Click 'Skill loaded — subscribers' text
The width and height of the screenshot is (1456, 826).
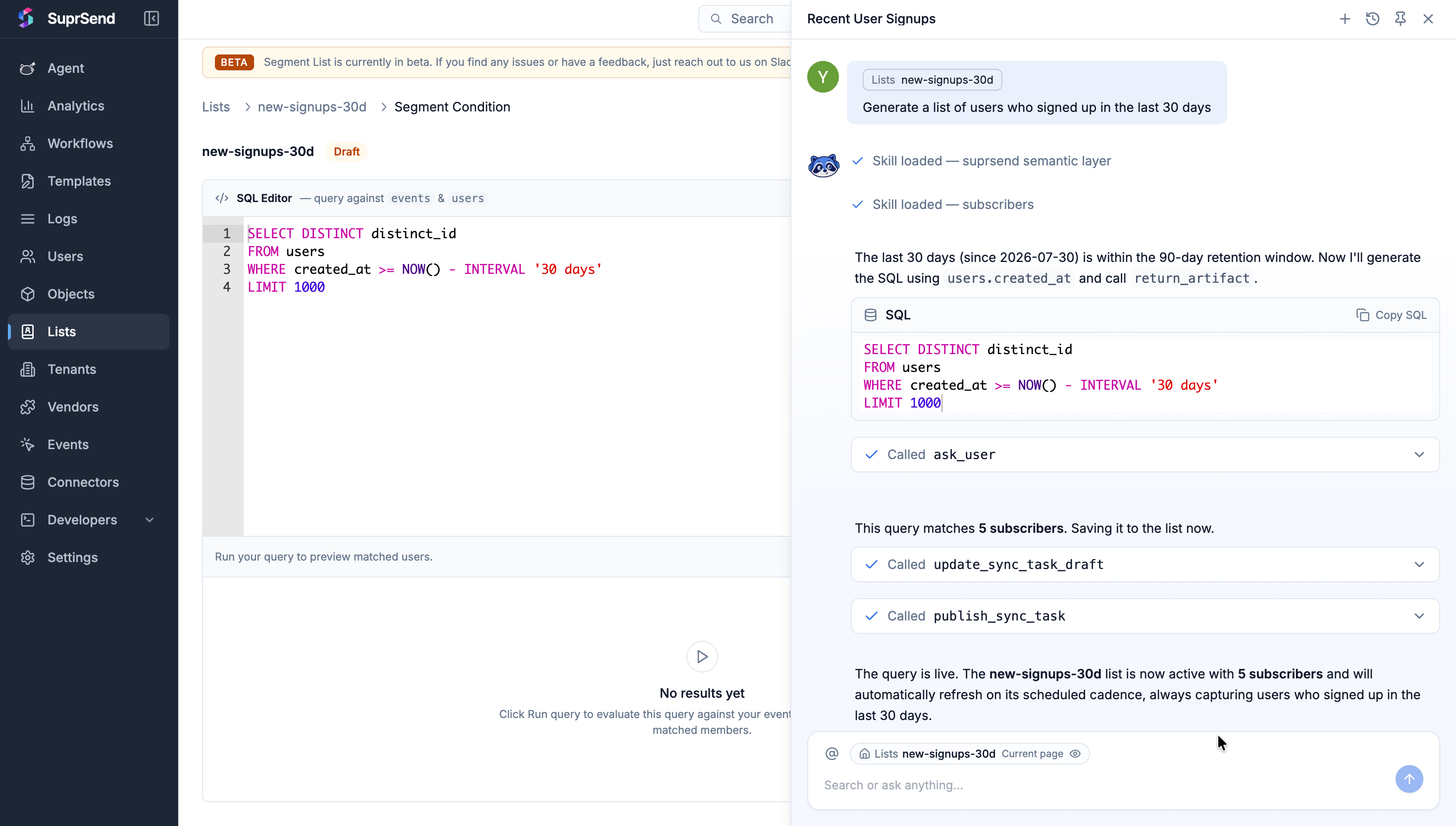[x=953, y=204]
